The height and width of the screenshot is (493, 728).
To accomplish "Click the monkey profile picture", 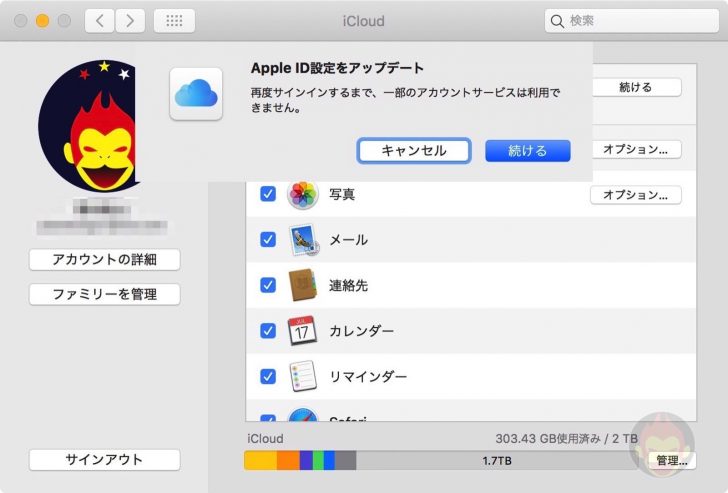I will [x=89, y=125].
